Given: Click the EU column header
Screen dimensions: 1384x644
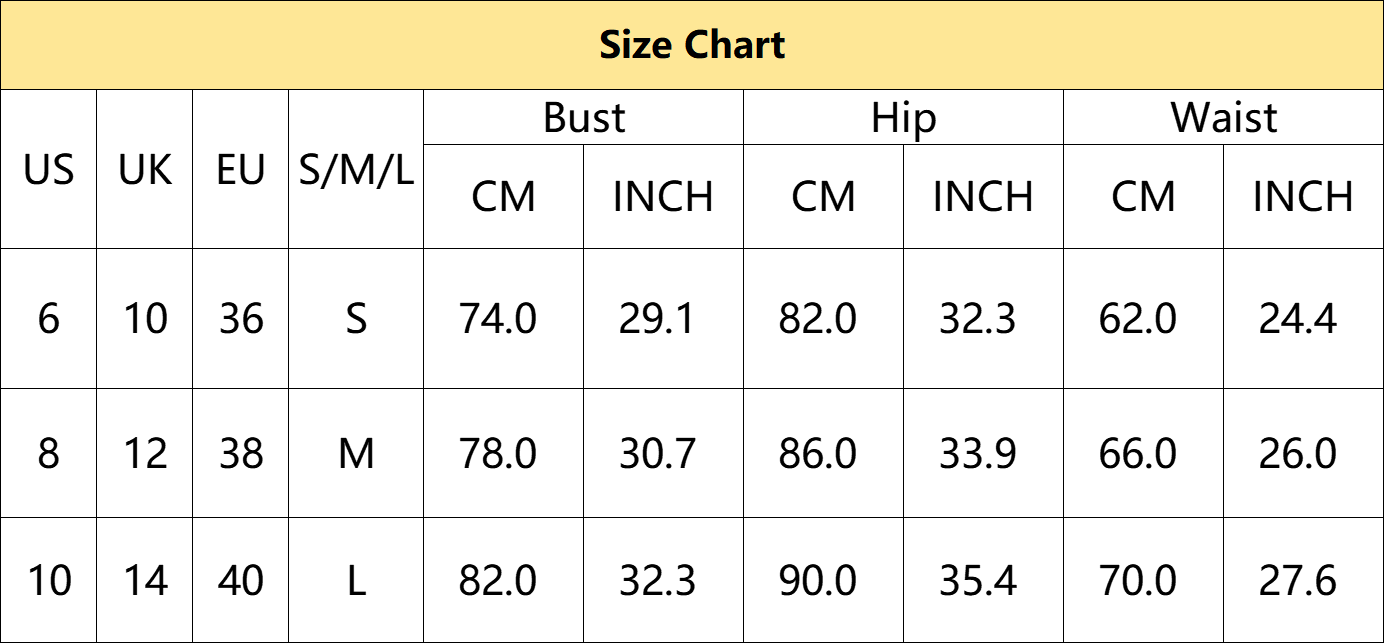Looking at the screenshot, I should pyautogui.click(x=241, y=170).
